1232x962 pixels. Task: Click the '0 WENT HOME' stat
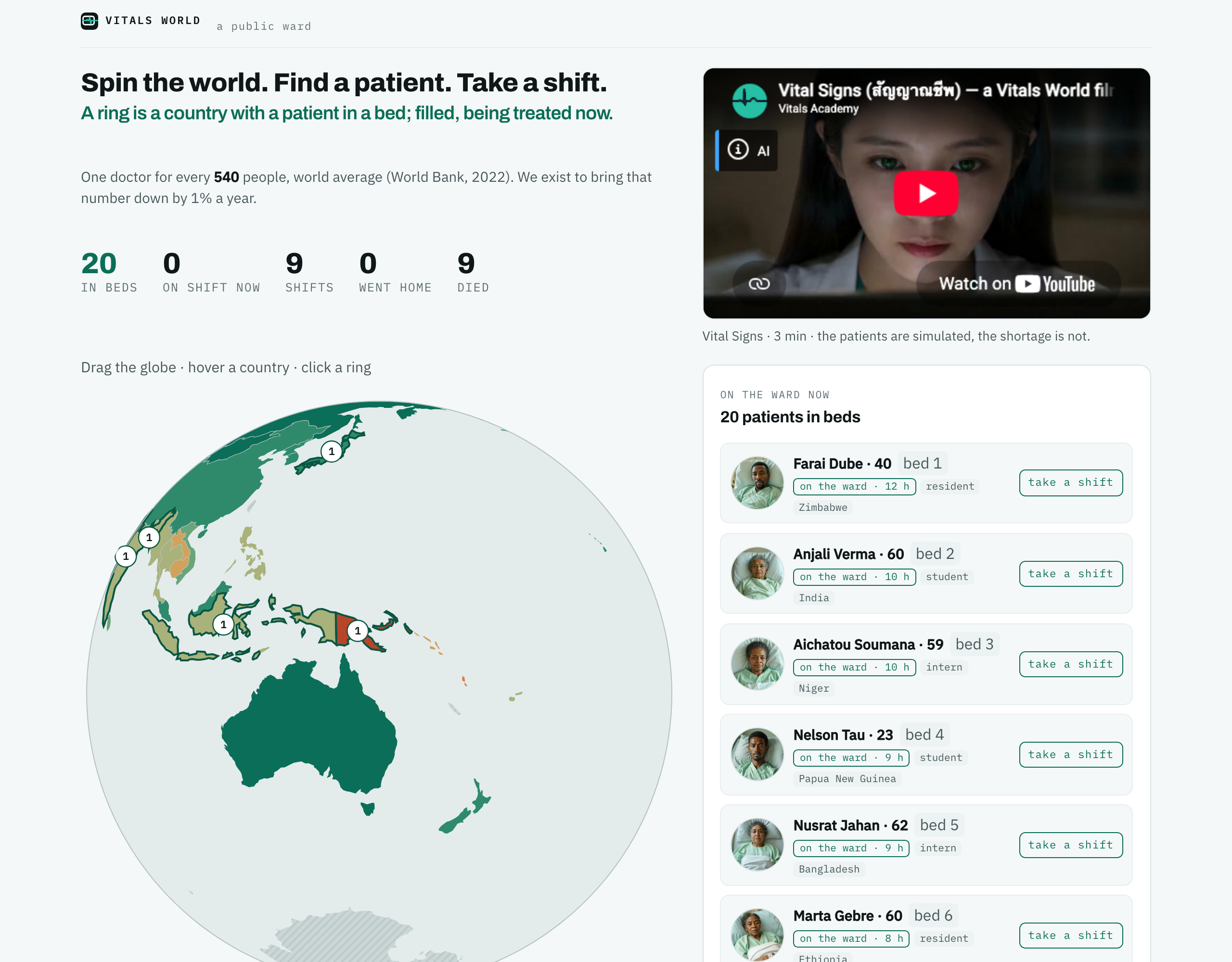click(395, 272)
